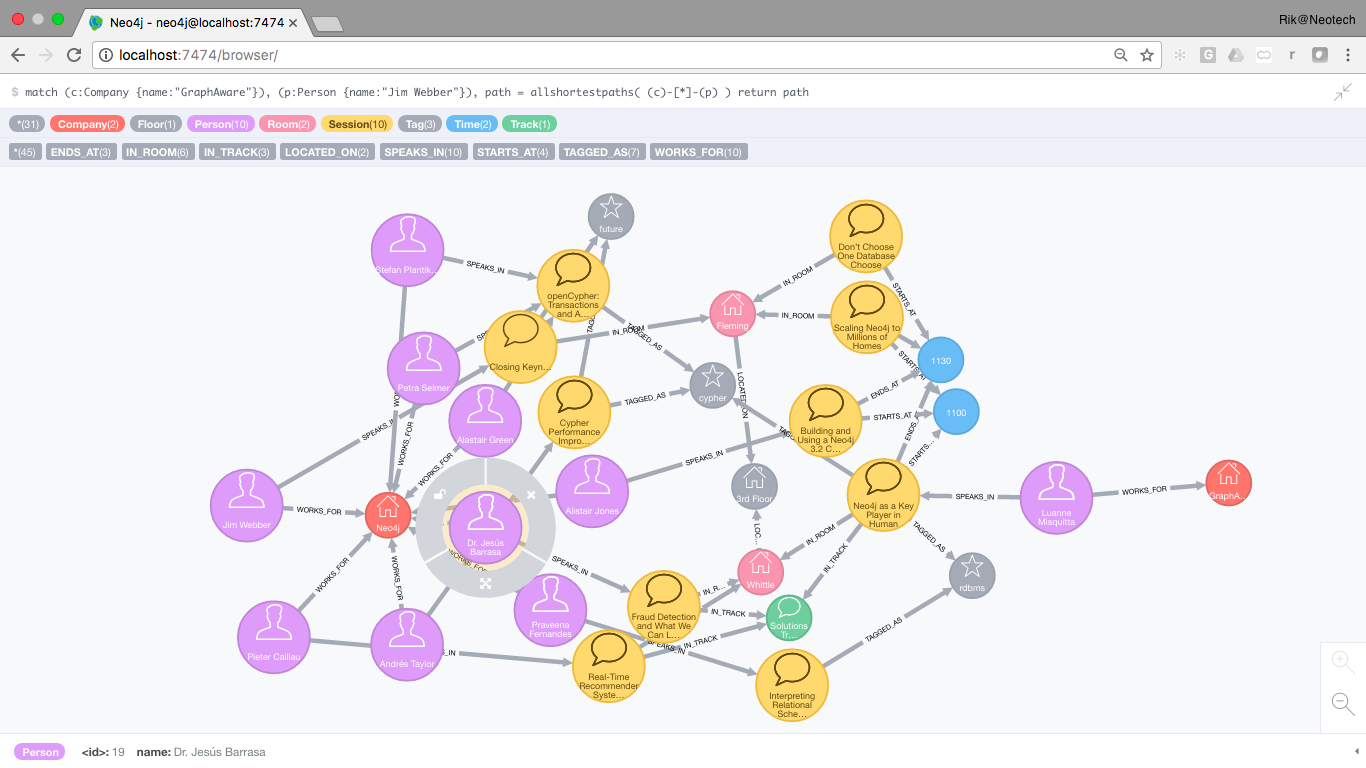Collapse the result frame from fullscreen
The image size is (1366, 768).
pos(1343,92)
